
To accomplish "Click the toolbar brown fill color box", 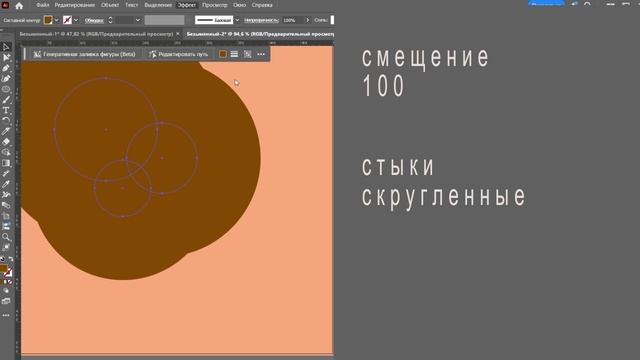I will (3, 268).
